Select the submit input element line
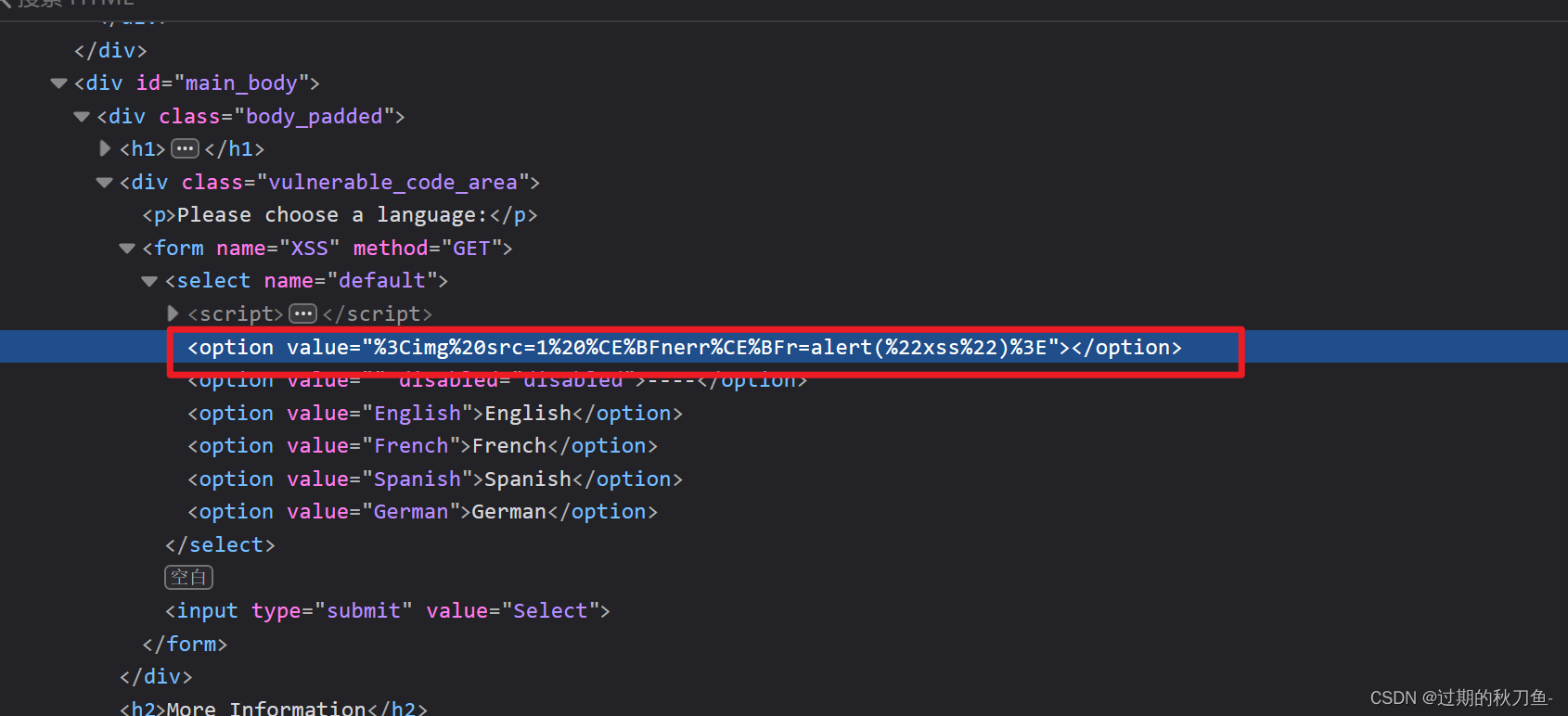The height and width of the screenshot is (716, 1568). coord(388,610)
